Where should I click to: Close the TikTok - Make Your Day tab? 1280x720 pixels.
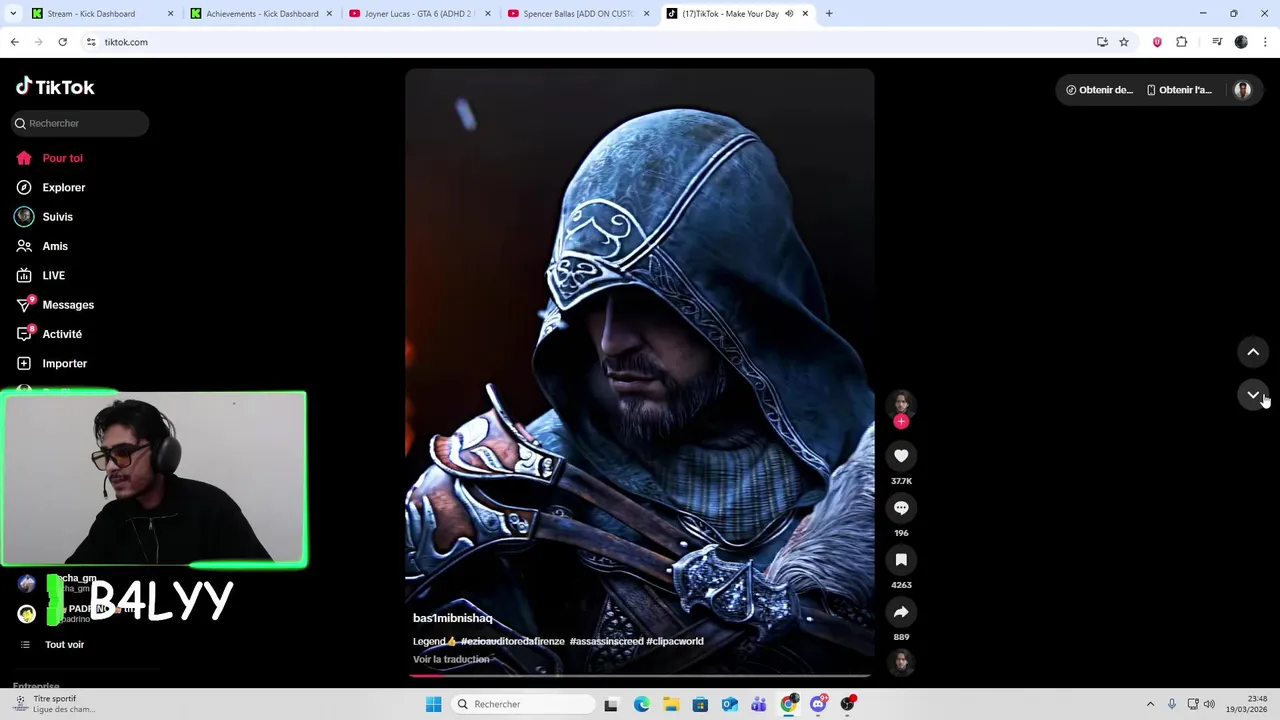(805, 14)
